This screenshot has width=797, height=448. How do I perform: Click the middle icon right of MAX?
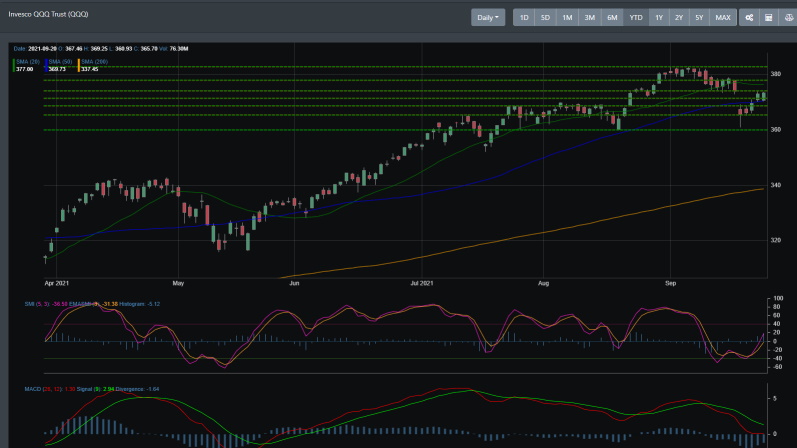(768, 17)
